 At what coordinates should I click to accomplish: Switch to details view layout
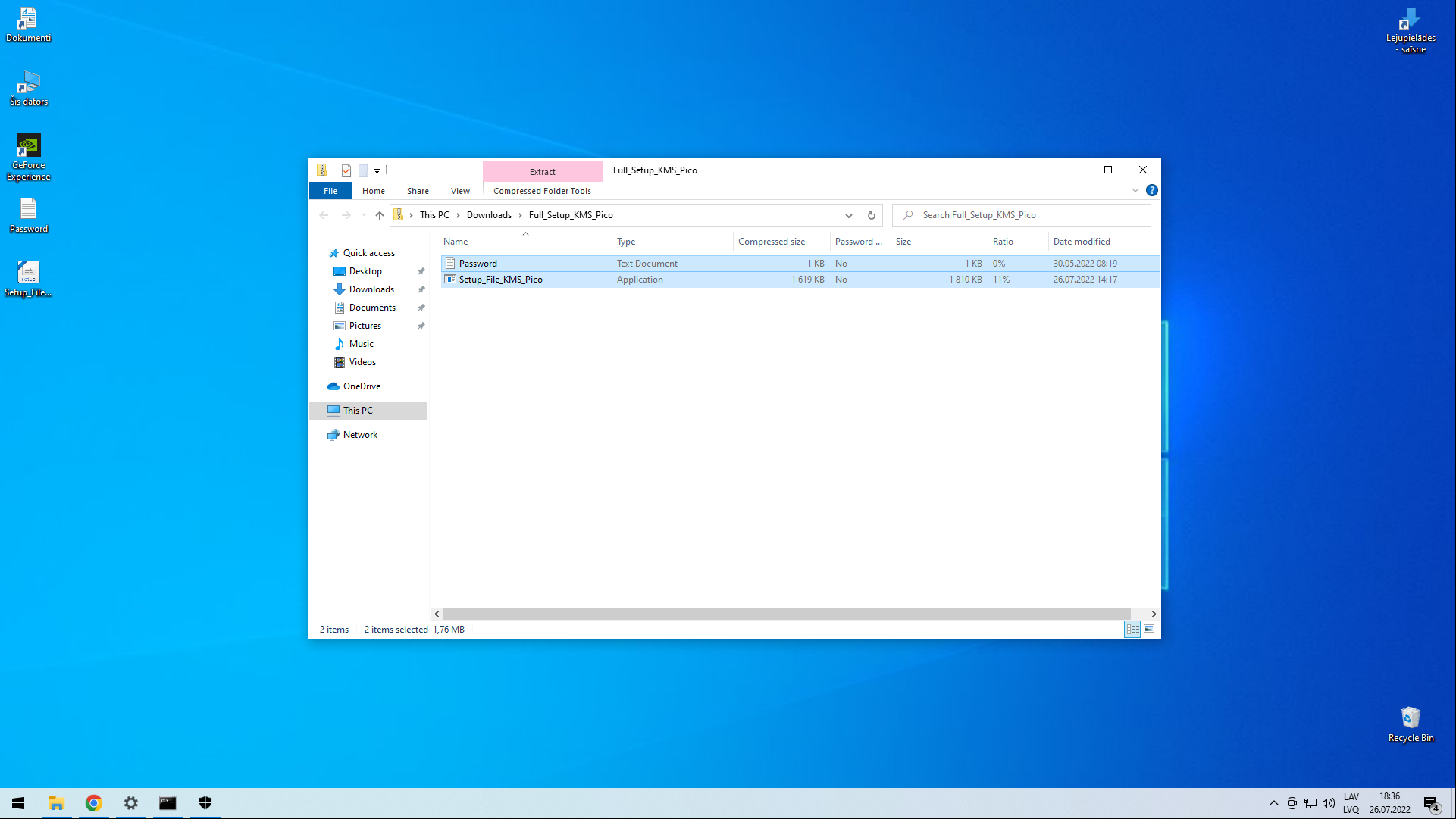1132,630
